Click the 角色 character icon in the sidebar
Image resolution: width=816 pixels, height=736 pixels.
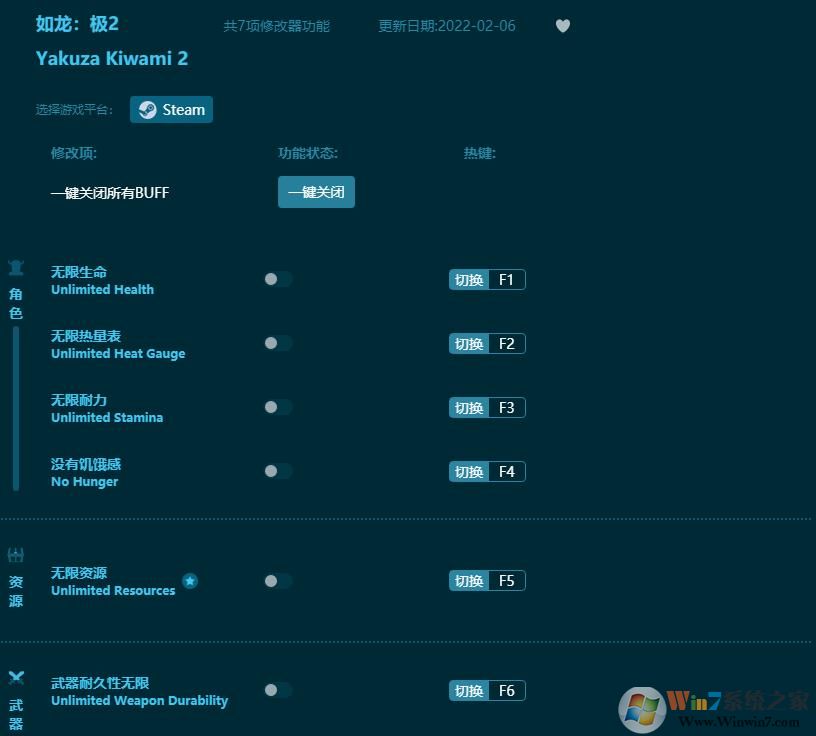pyautogui.click(x=16, y=267)
